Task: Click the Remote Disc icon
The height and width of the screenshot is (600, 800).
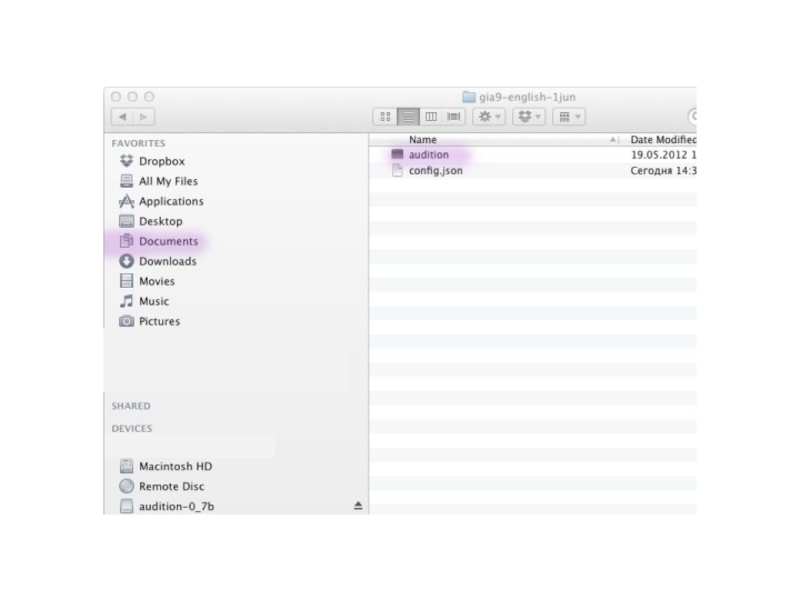Action: point(127,486)
